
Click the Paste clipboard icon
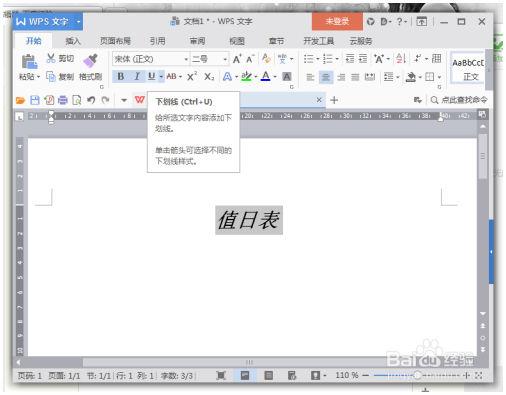pyautogui.click(x=29, y=62)
